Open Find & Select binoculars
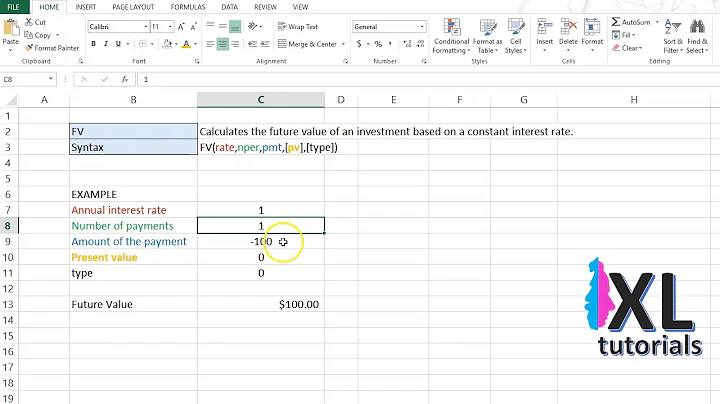This screenshot has height=404, width=720. pyautogui.click(x=697, y=37)
